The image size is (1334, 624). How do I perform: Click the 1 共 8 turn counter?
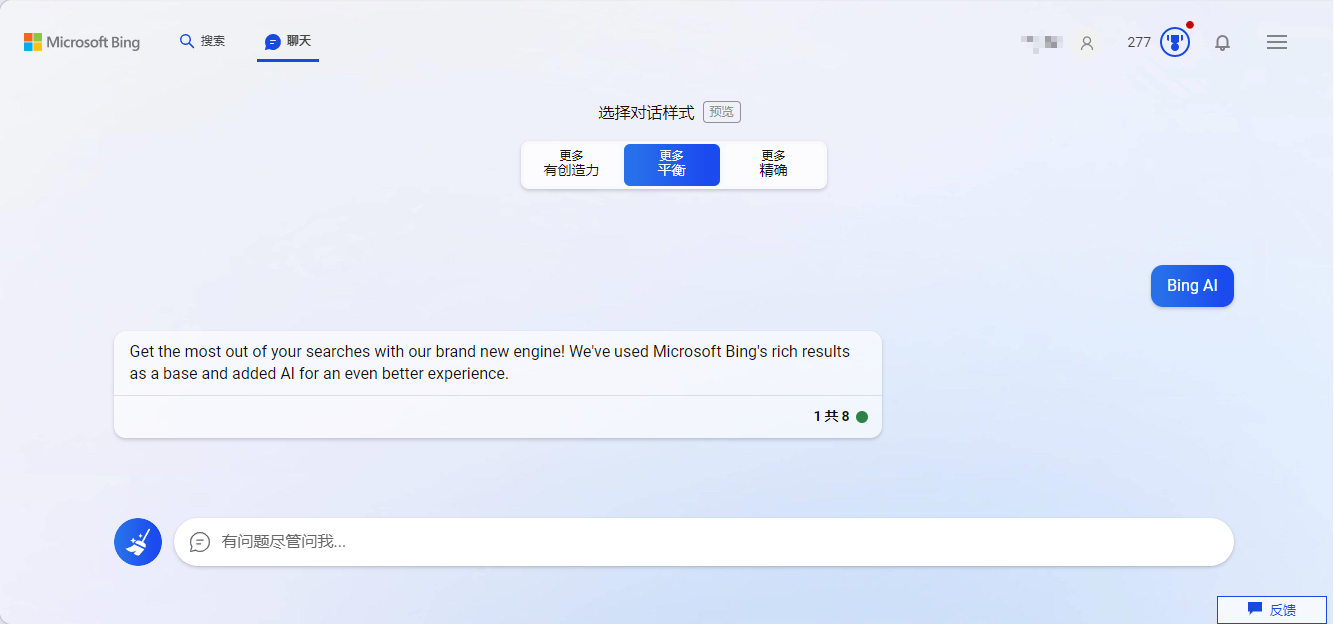[831, 417]
